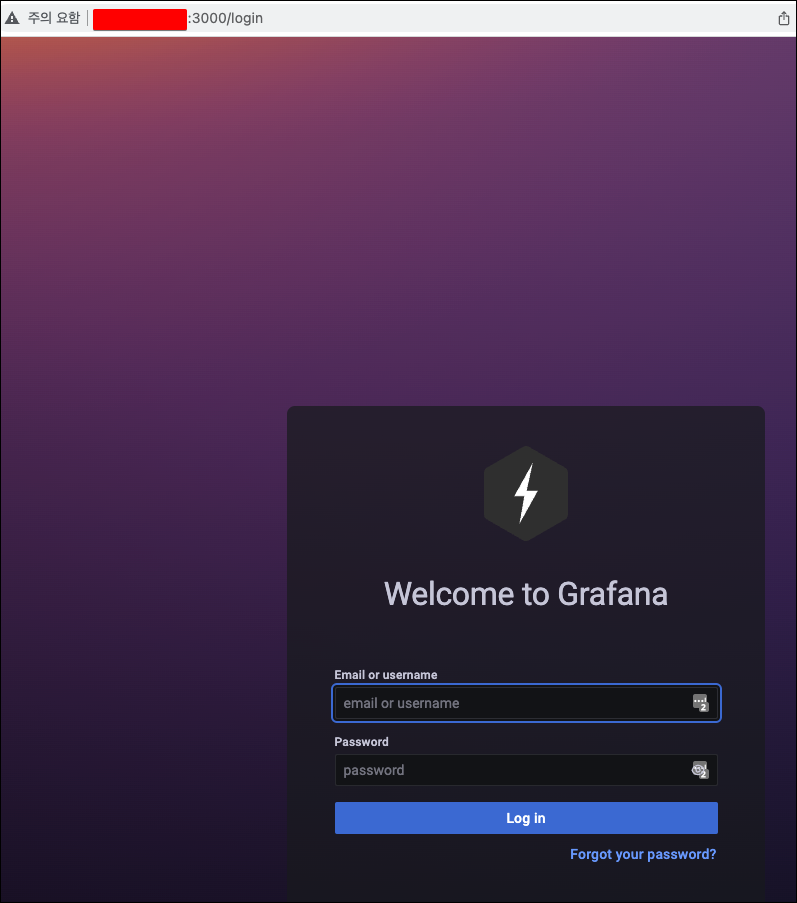Viewport: 797px width, 903px height.
Task: Click the not-secure warning triangle icon
Action: tap(12, 18)
